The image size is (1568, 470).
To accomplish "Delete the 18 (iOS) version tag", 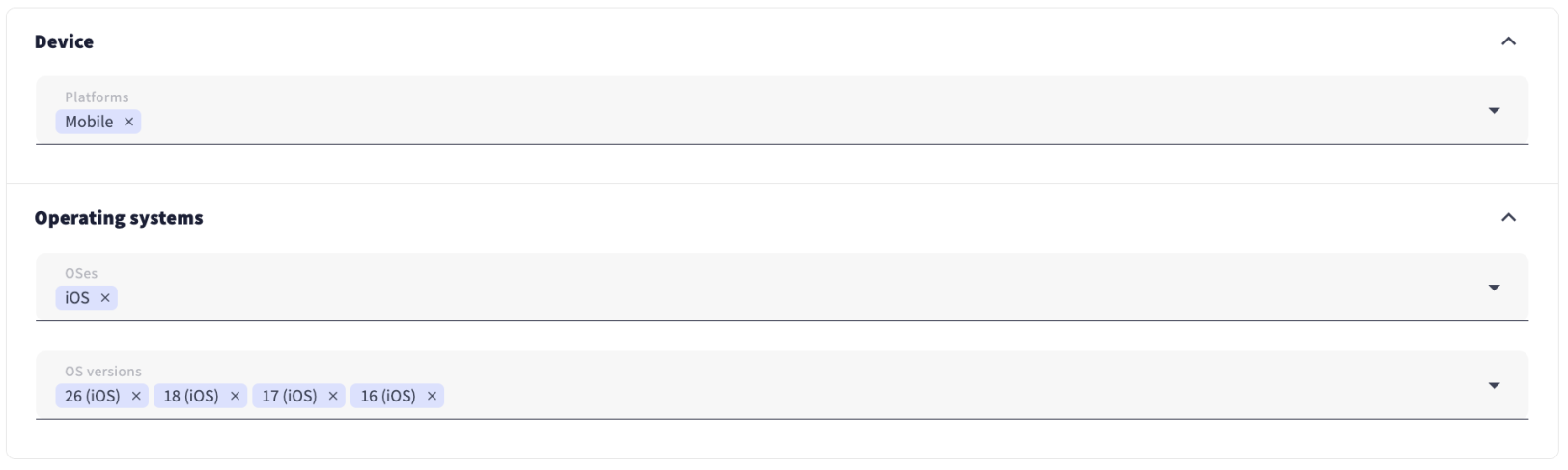I will pos(235,396).
